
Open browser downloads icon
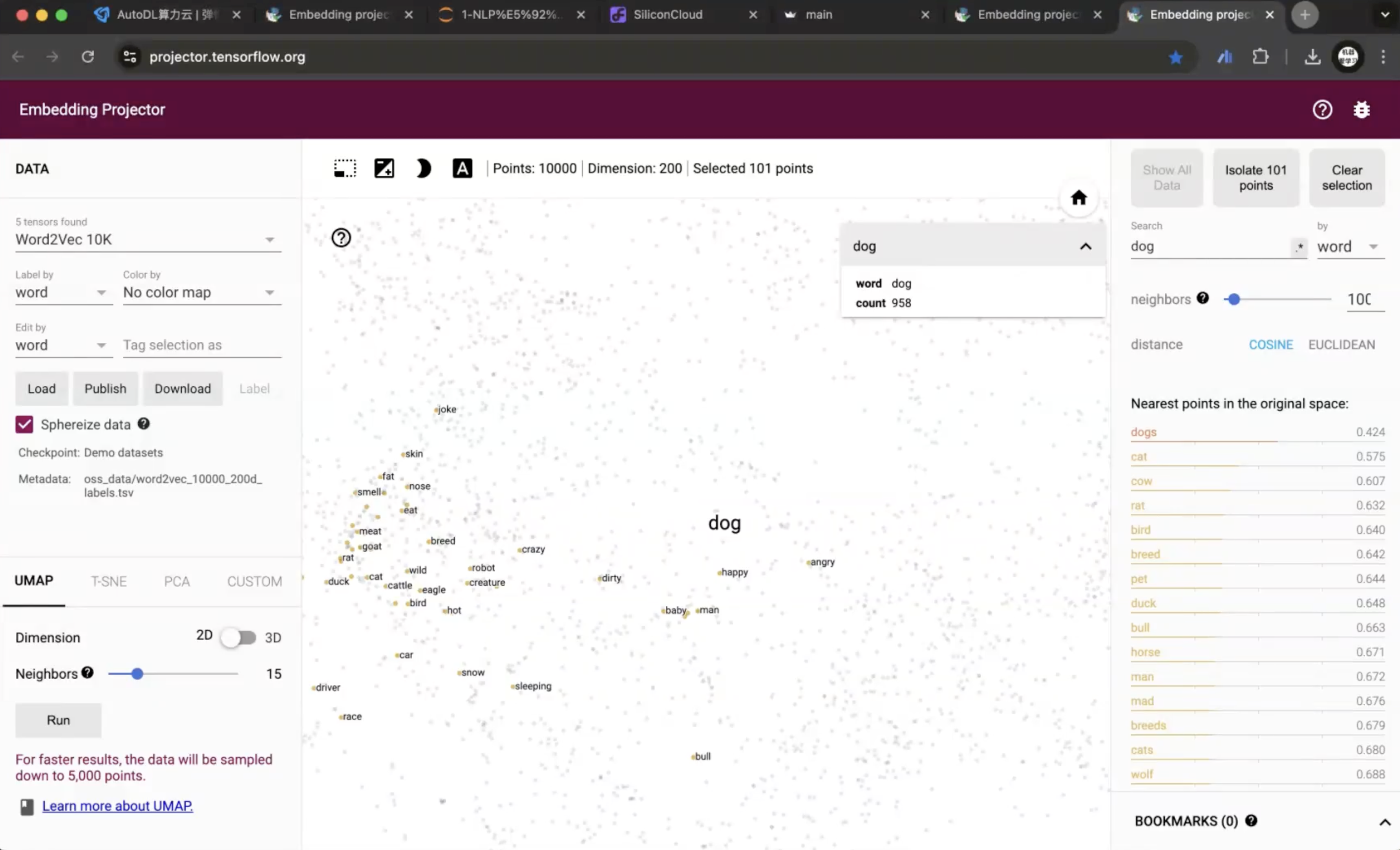(1312, 57)
